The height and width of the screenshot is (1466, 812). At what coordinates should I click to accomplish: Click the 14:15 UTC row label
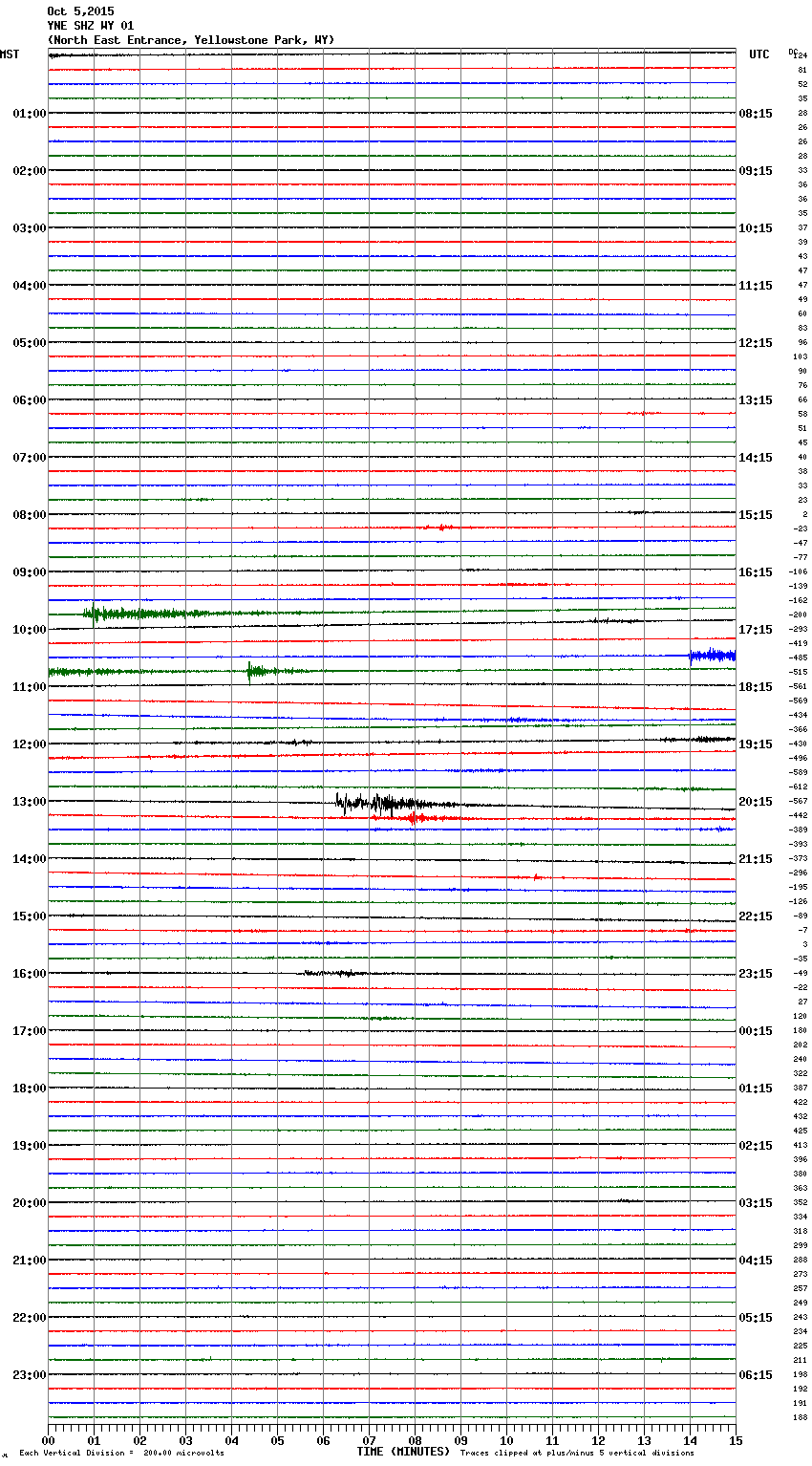point(756,458)
